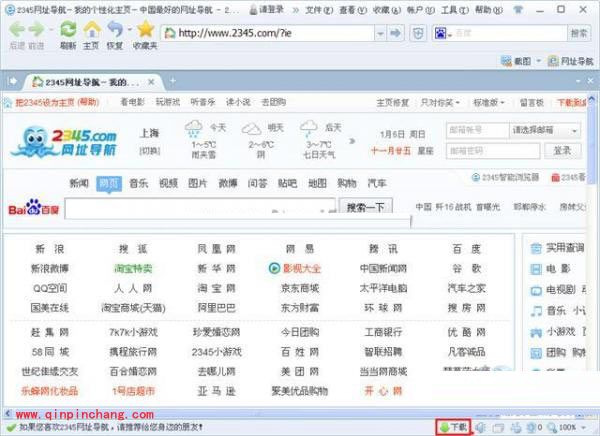Open the 请选择邮箱 mailbox combo box

coord(545,130)
